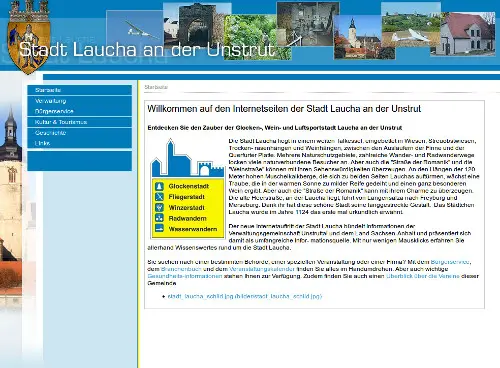Viewport: 500px width, 368px height.
Task: Follow the Gesundheits-Informationen link
Action: (x=185, y=276)
